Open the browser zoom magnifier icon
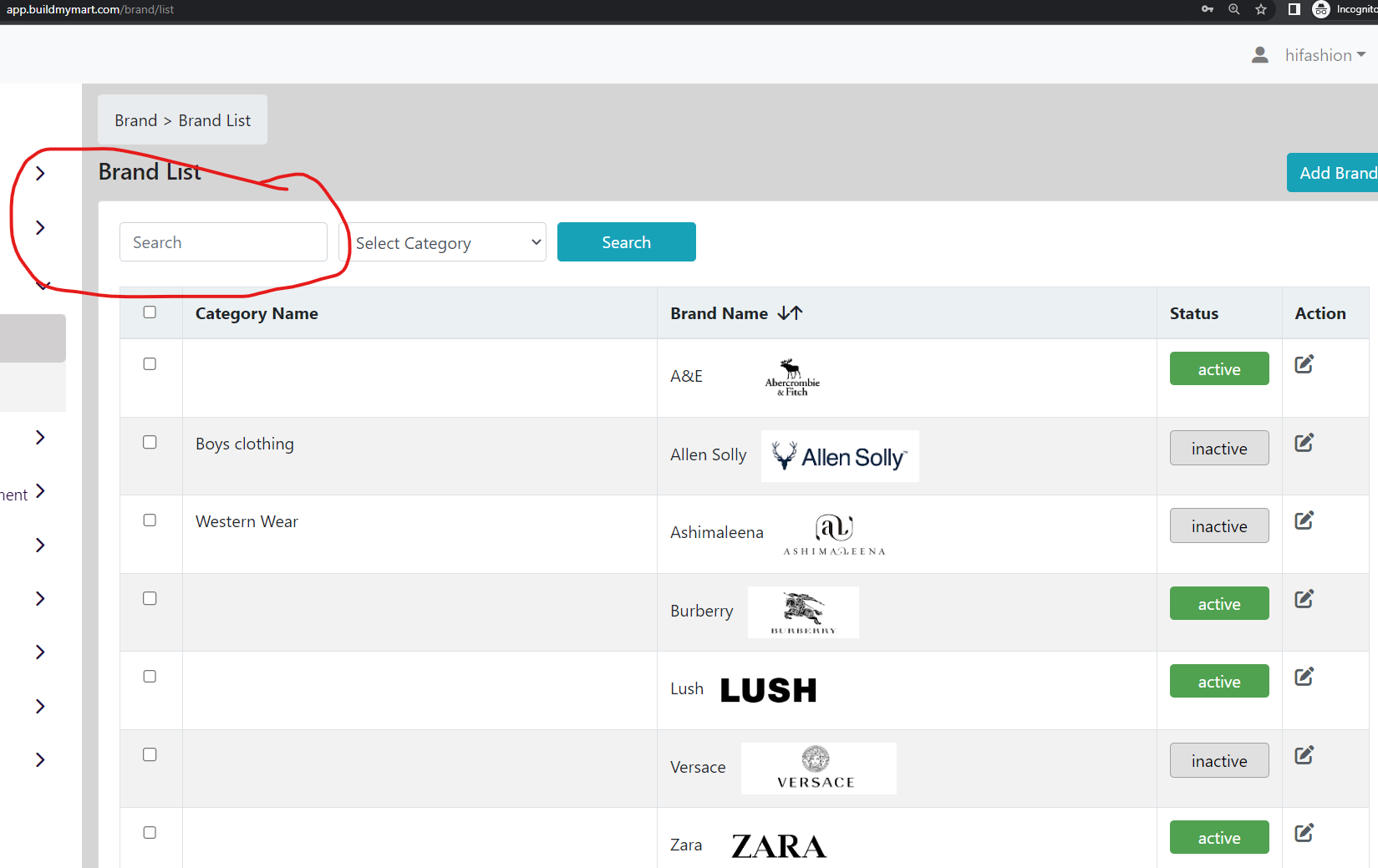This screenshot has width=1378, height=868. click(1233, 9)
